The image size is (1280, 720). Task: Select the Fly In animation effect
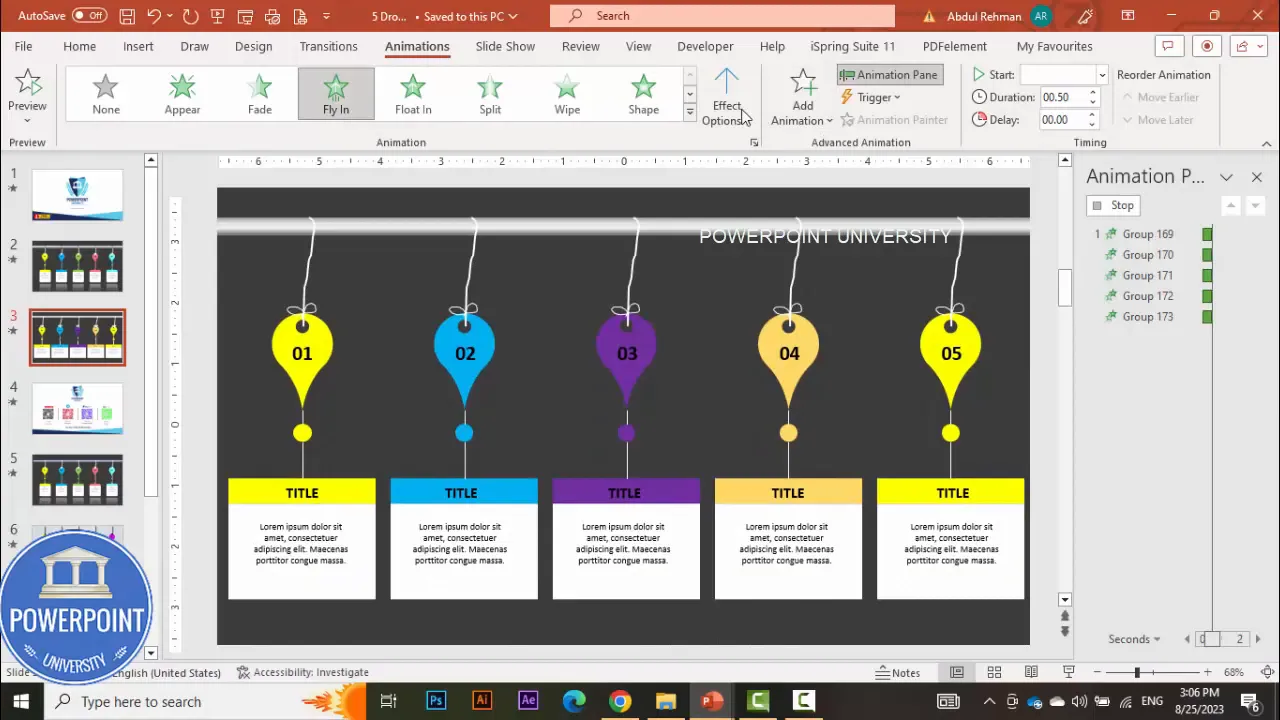click(x=336, y=94)
